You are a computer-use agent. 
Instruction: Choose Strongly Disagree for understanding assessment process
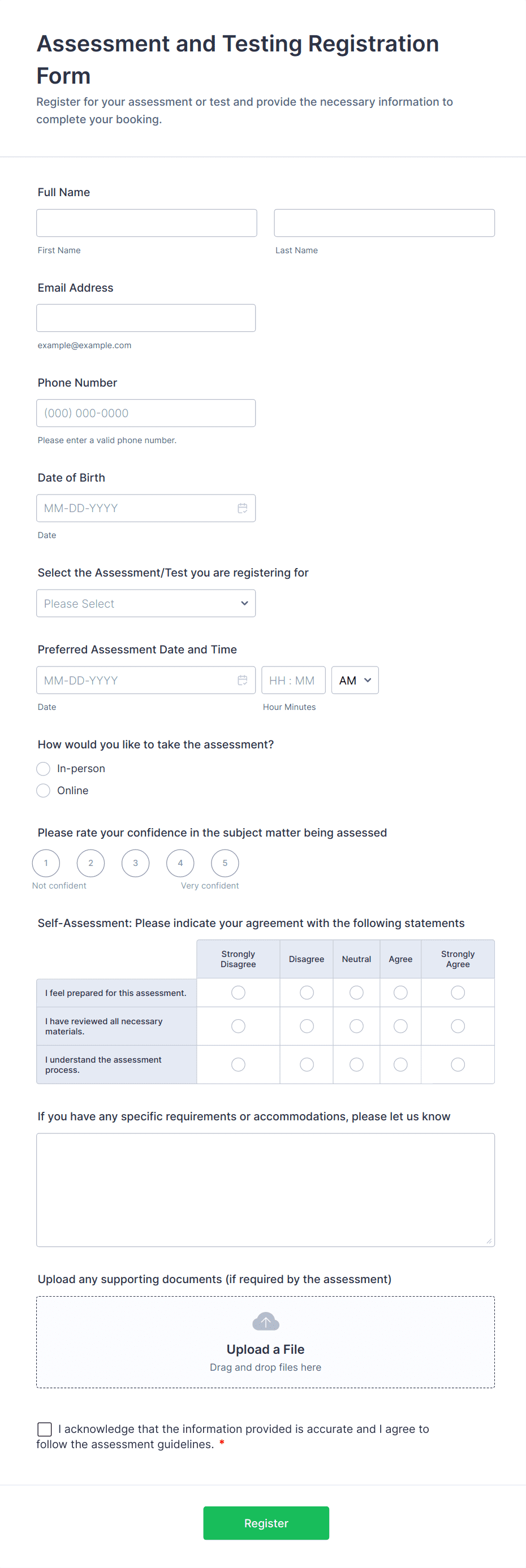pos(238,1064)
